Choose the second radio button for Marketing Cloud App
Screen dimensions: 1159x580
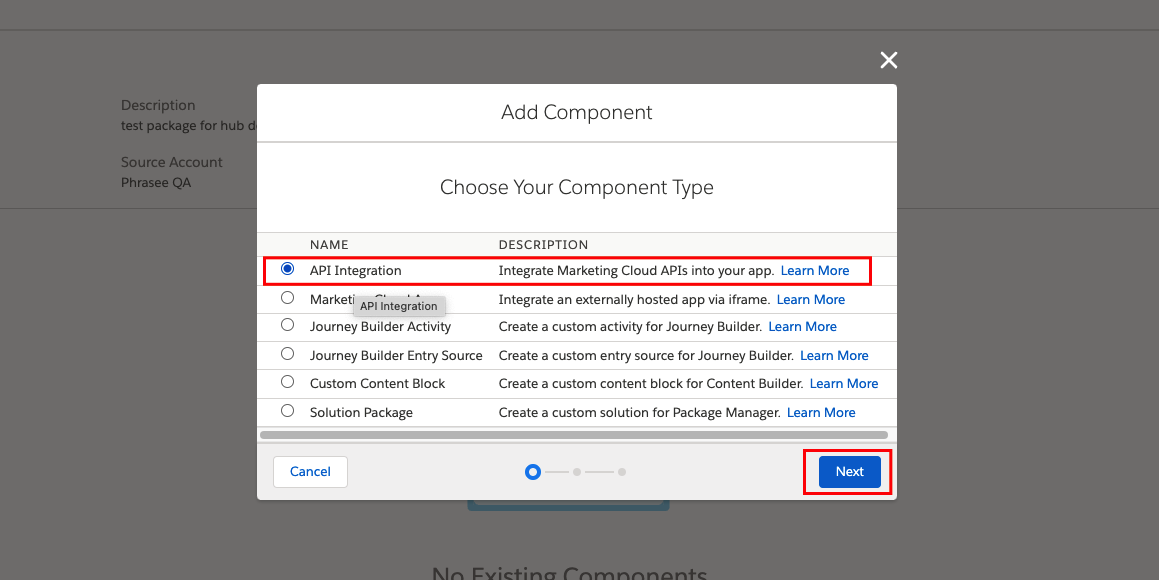pos(288,298)
